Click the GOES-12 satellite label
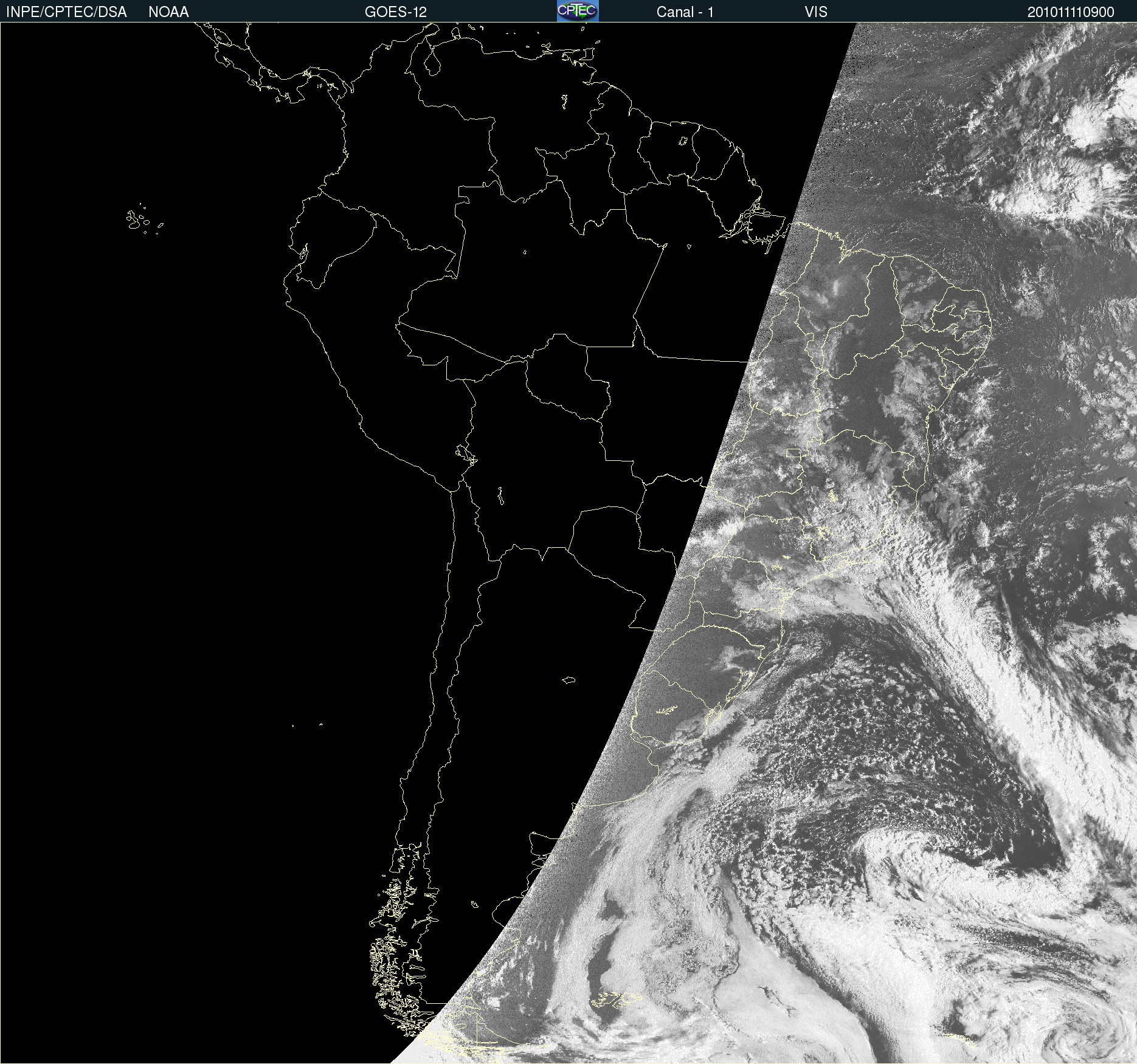 coord(396,12)
